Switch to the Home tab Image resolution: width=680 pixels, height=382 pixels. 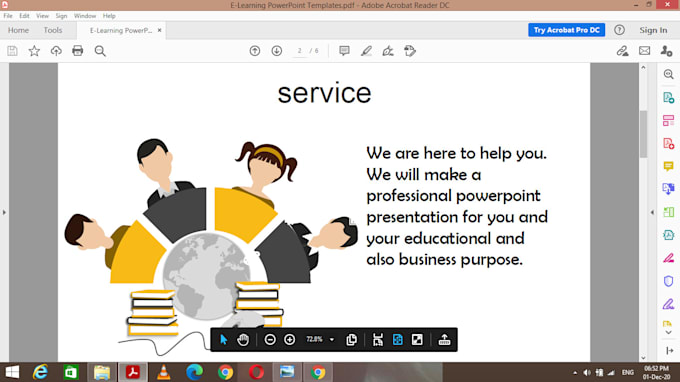pos(18,30)
